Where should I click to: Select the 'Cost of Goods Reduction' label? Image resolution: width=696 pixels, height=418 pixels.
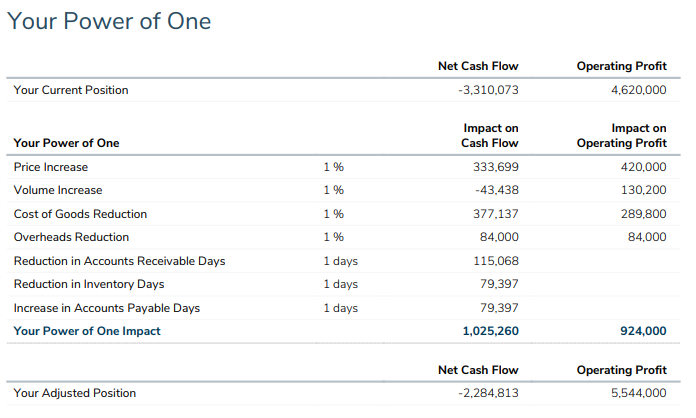[x=80, y=214]
